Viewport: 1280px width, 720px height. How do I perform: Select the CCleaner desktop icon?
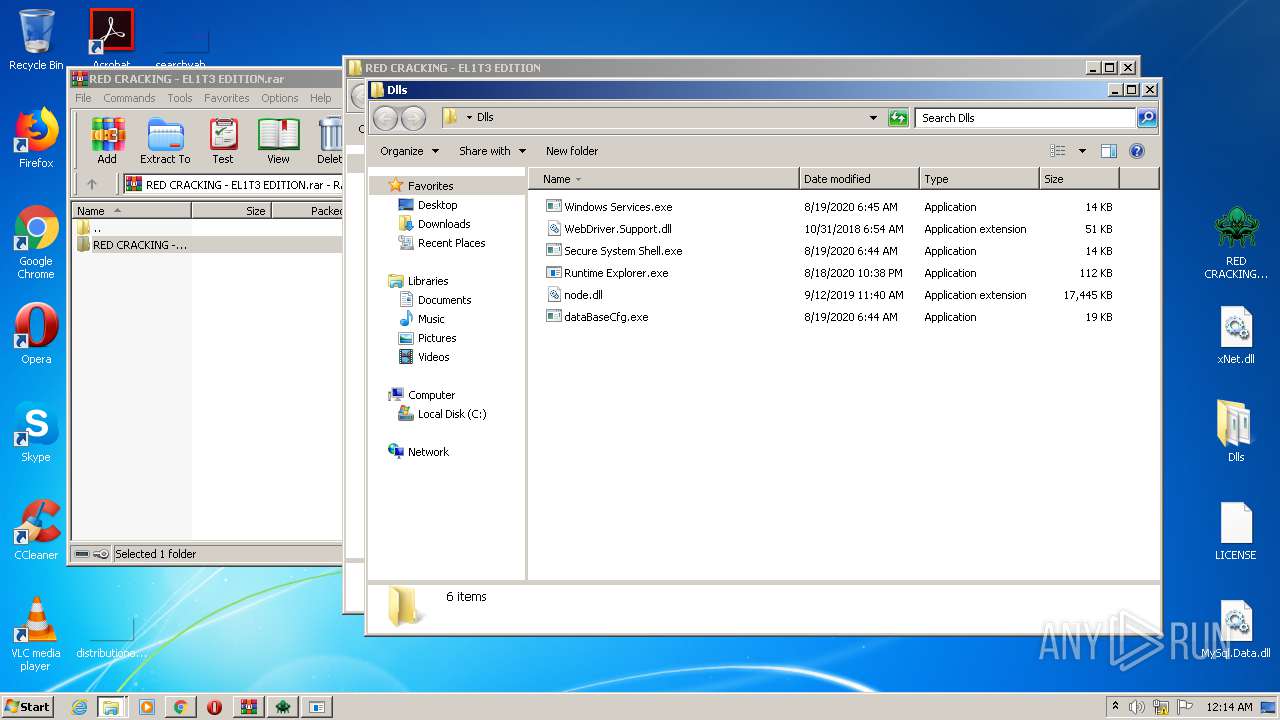pyautogui.click(x=36, y=530)
